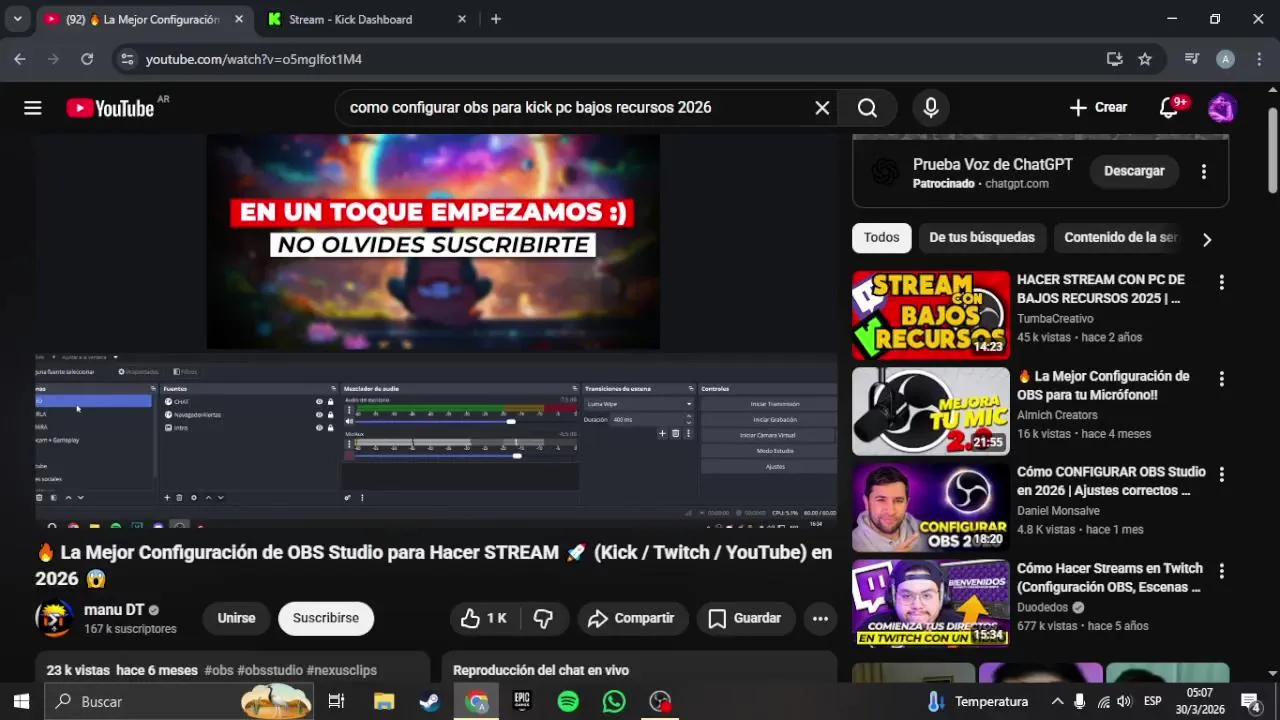The width and height of the screenshot is (1280, 720).
Task: Like the video with thumbs up
Action: click(484, 618)
